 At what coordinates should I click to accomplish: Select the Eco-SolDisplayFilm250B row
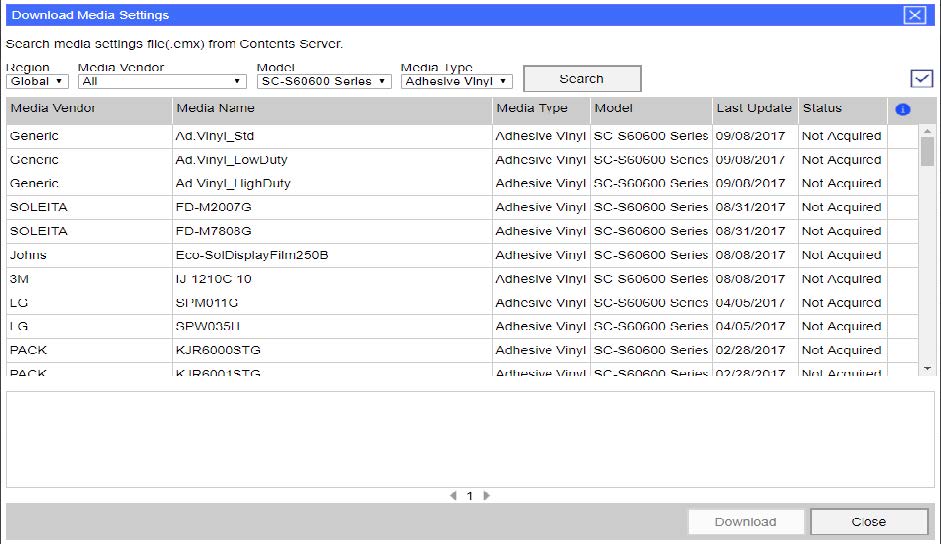coord(330,255)
